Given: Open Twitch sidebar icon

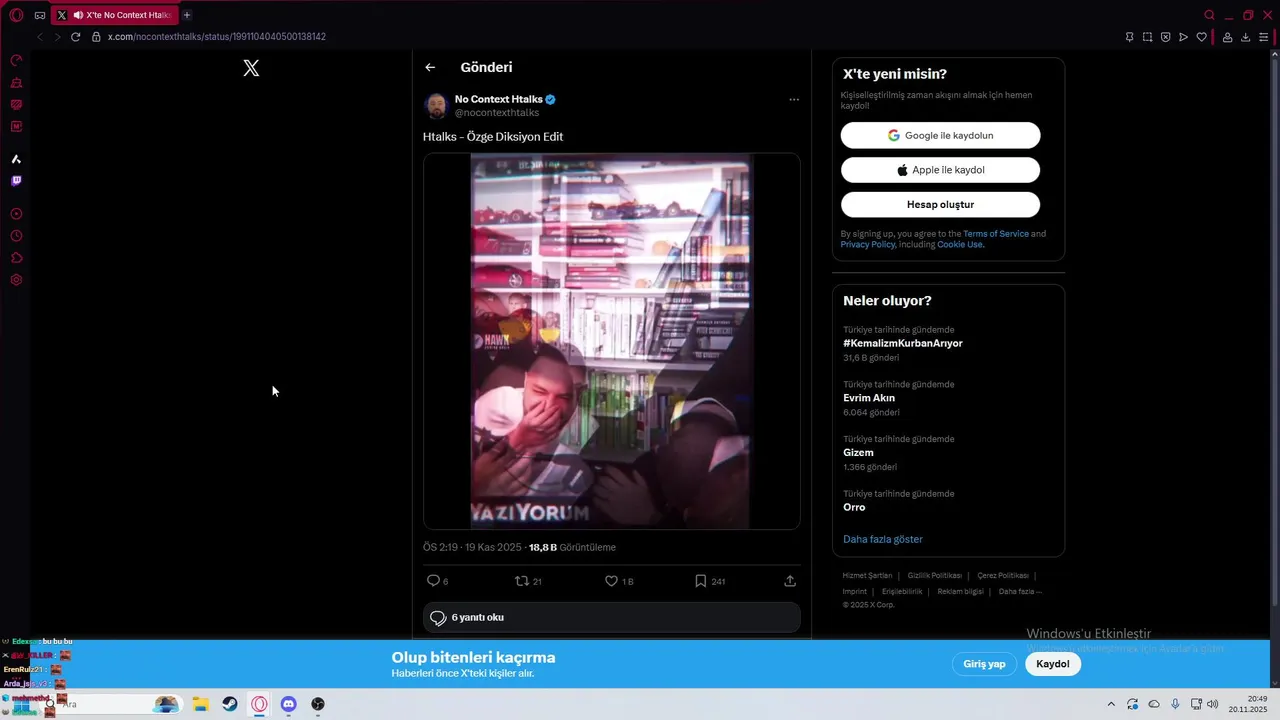Looking at the screenshot, I should (x=16, y=181).
